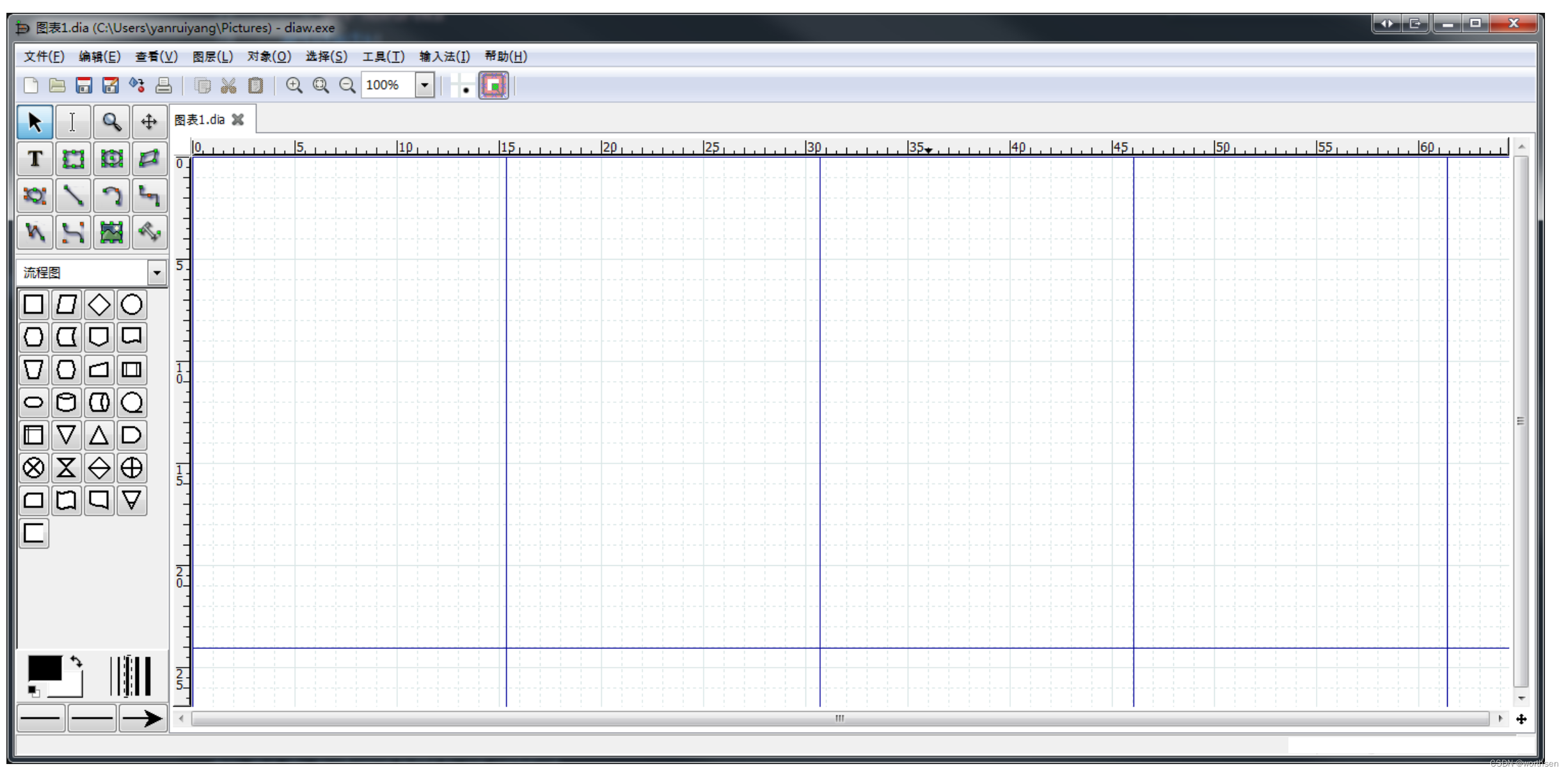Select the Magnify tool in toolbox
Image resolution: width=1568 pixels, height=773 pixels.
coord(111,121)
